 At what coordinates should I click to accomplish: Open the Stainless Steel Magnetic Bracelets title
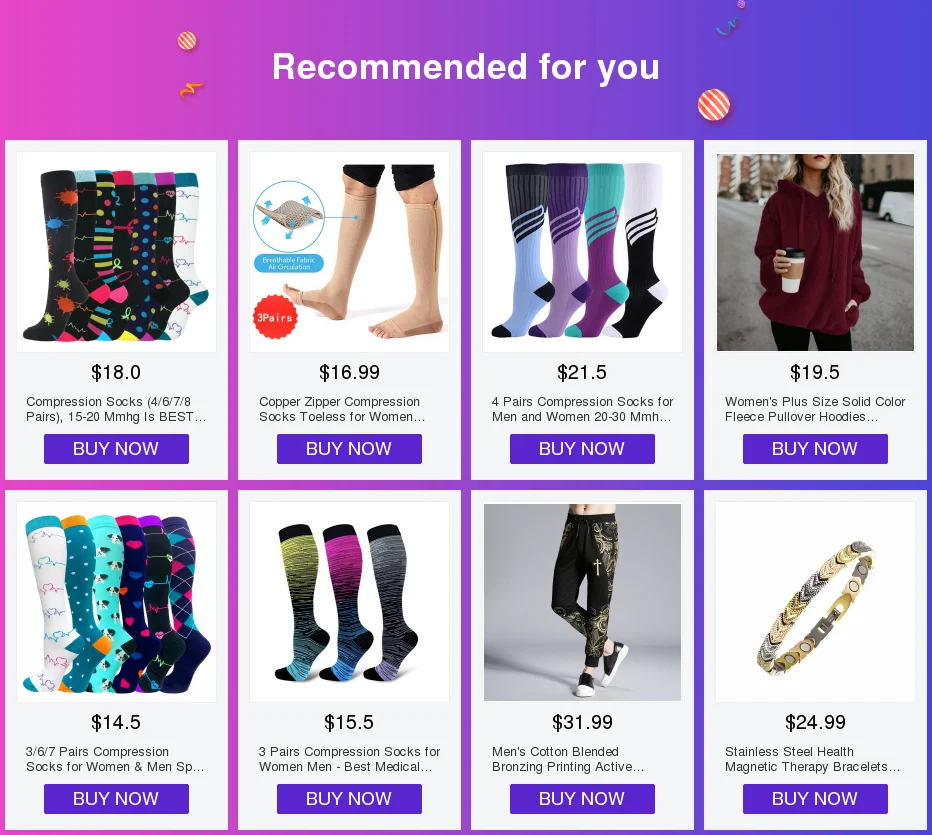(x=812, y=759)
